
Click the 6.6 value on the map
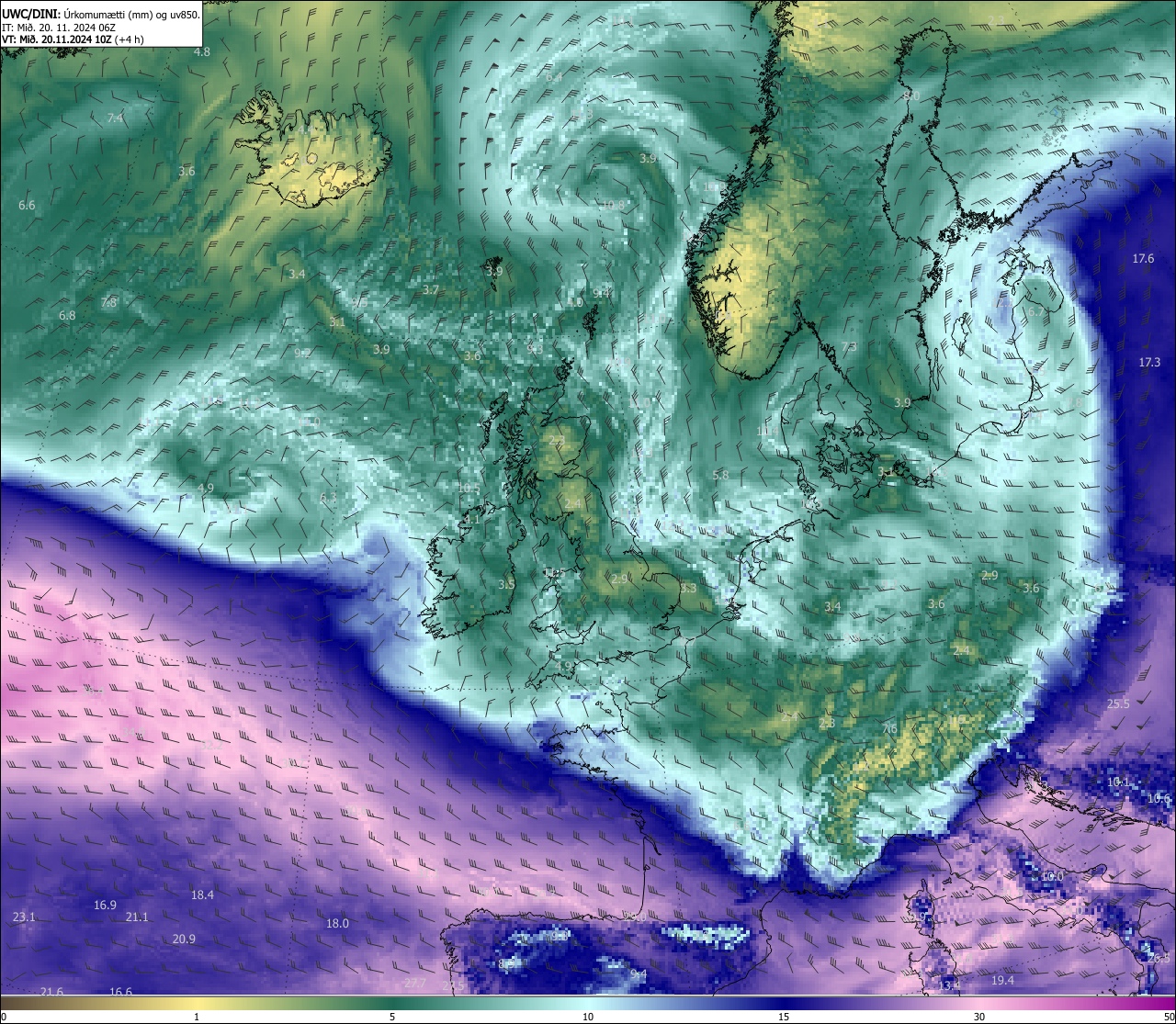click(x=27, y=205)
